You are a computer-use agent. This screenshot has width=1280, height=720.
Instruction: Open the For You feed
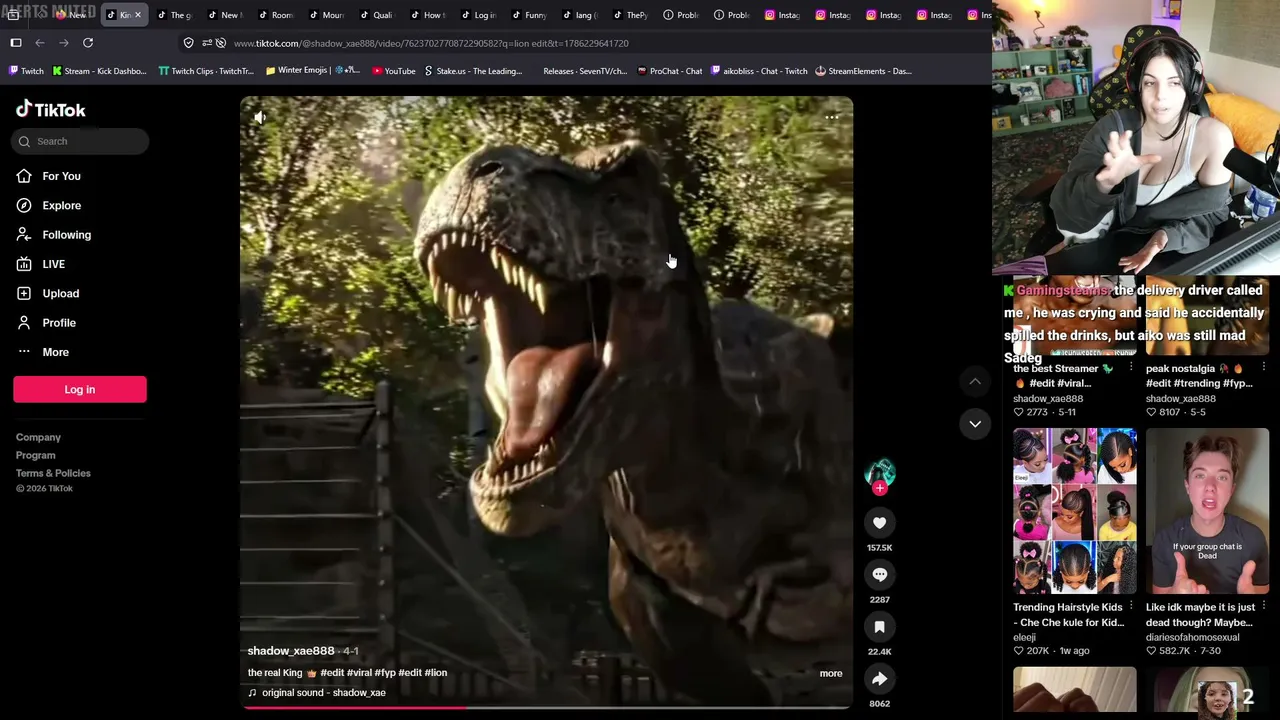click(61, 176)
